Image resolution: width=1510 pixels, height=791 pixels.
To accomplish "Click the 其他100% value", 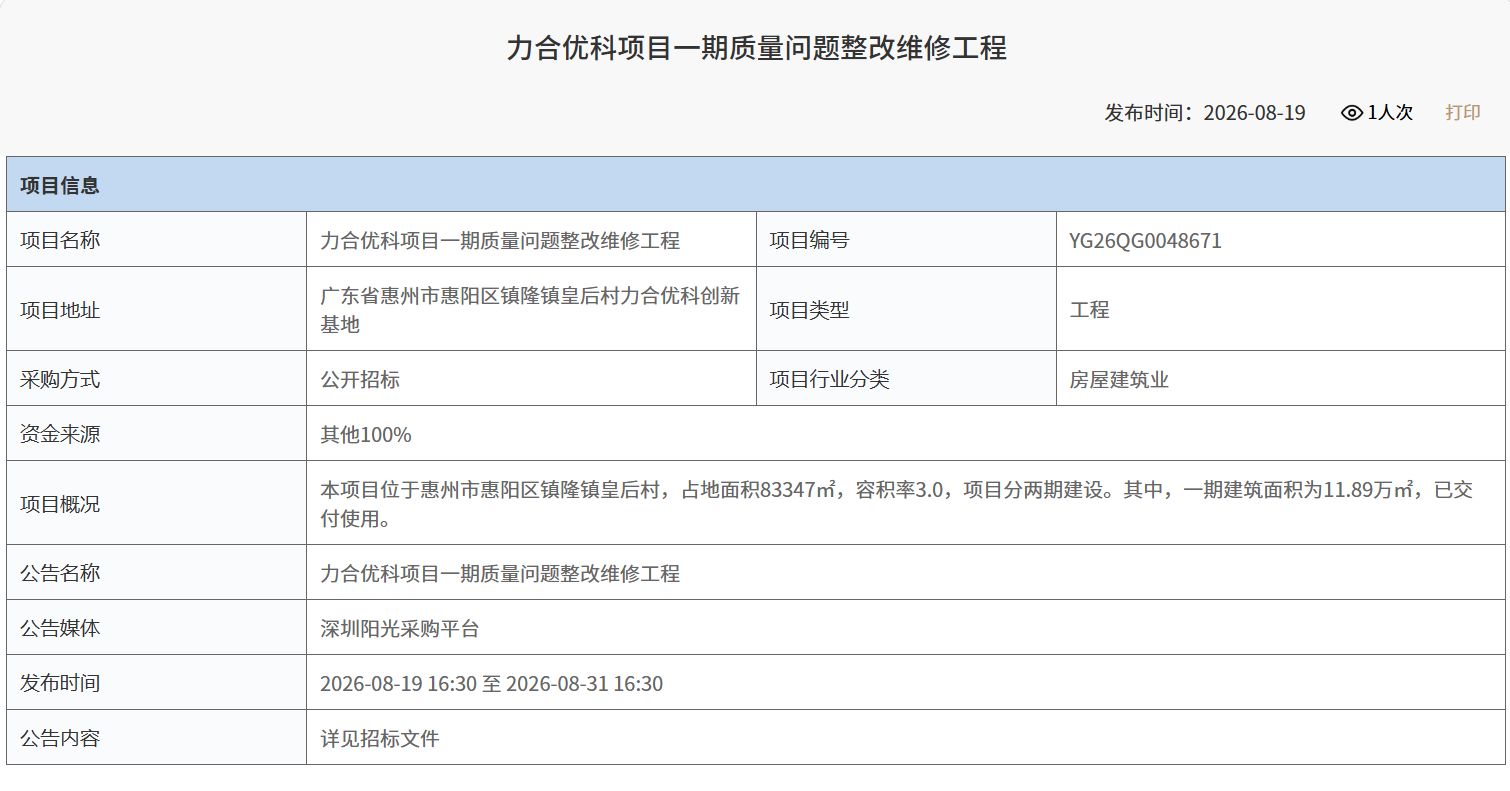I will (x=366, y=434).
